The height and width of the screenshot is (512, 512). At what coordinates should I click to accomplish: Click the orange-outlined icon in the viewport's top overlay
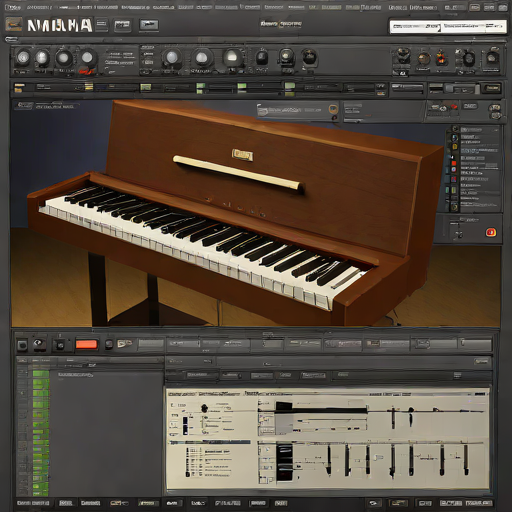click(x=332, y=109)
